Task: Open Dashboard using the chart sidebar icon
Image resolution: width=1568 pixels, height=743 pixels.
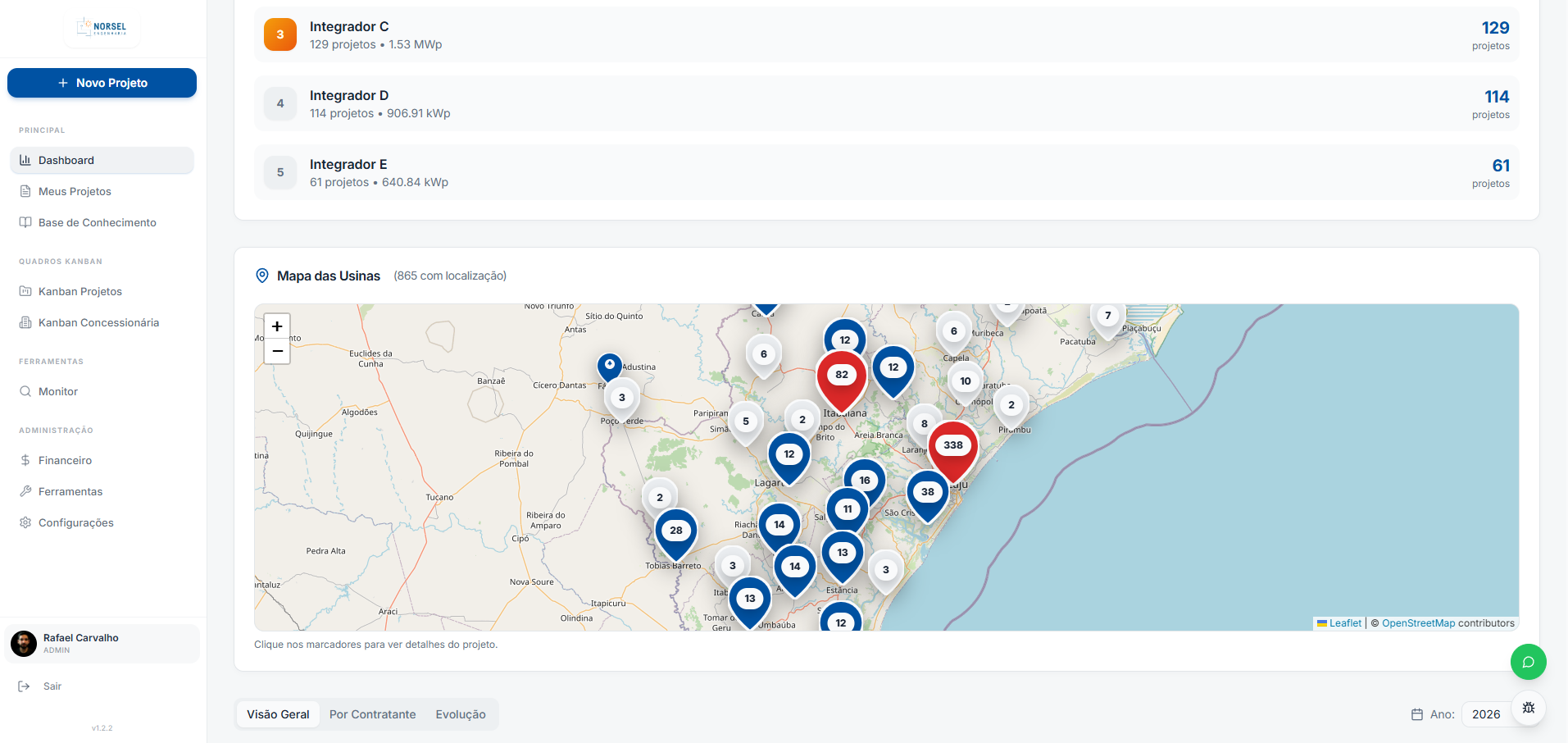Action: [x=25, y=160]
